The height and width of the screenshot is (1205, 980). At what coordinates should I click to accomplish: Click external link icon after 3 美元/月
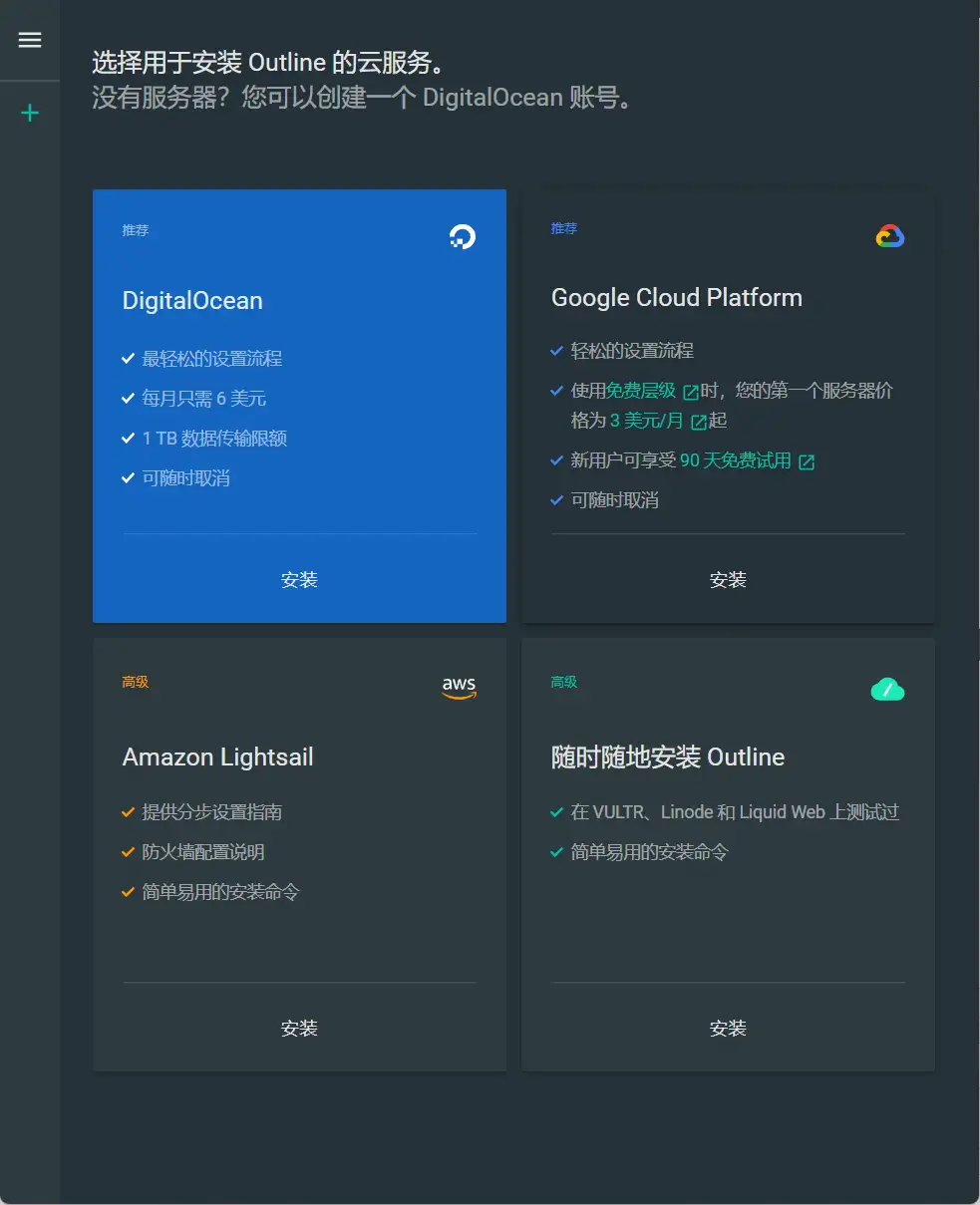click(698, 422)
